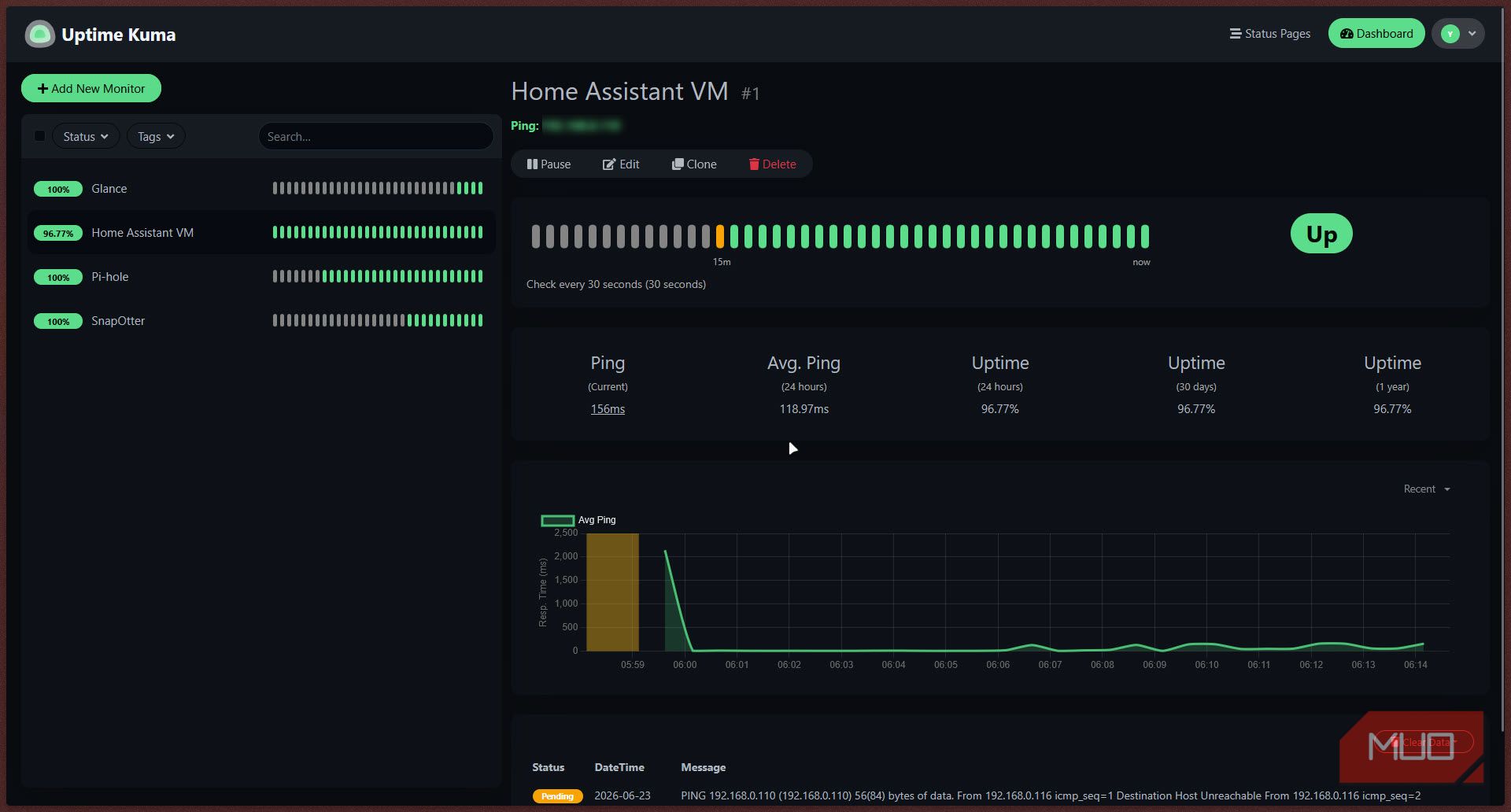Click the orange pending heartbeat bar
1511x812 pixels.
point(719,236)
